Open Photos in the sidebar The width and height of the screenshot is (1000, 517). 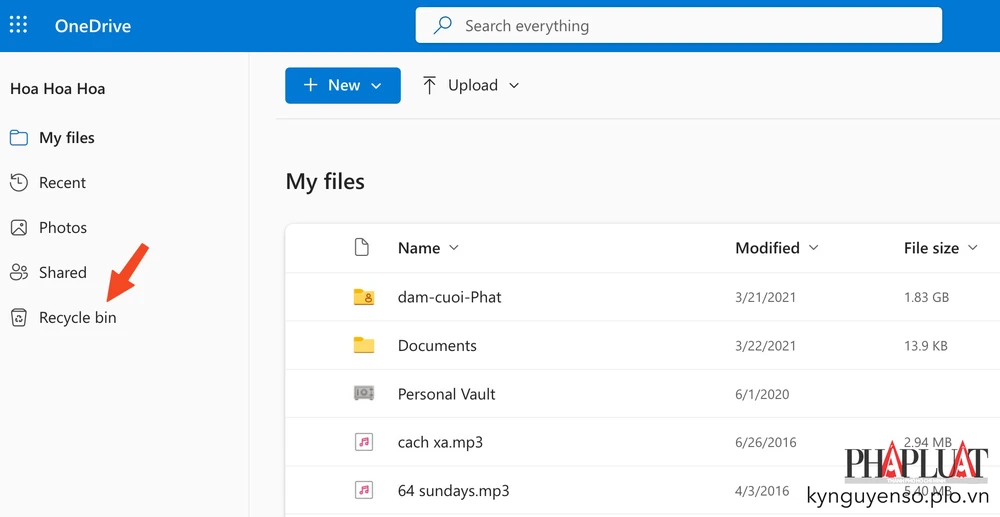pos(63,228)
